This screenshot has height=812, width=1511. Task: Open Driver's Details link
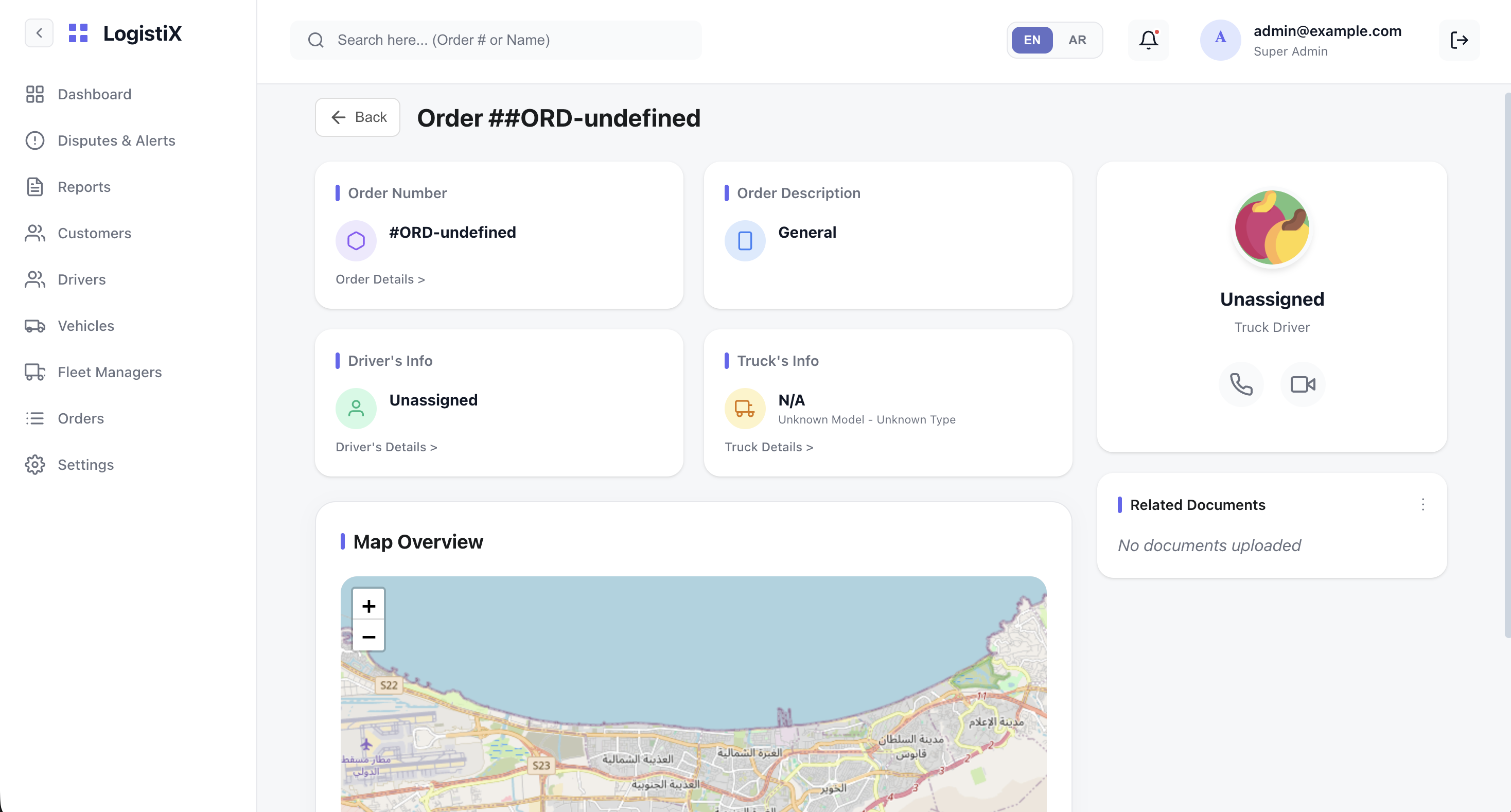pyautogui.click(x=386, y=447)
